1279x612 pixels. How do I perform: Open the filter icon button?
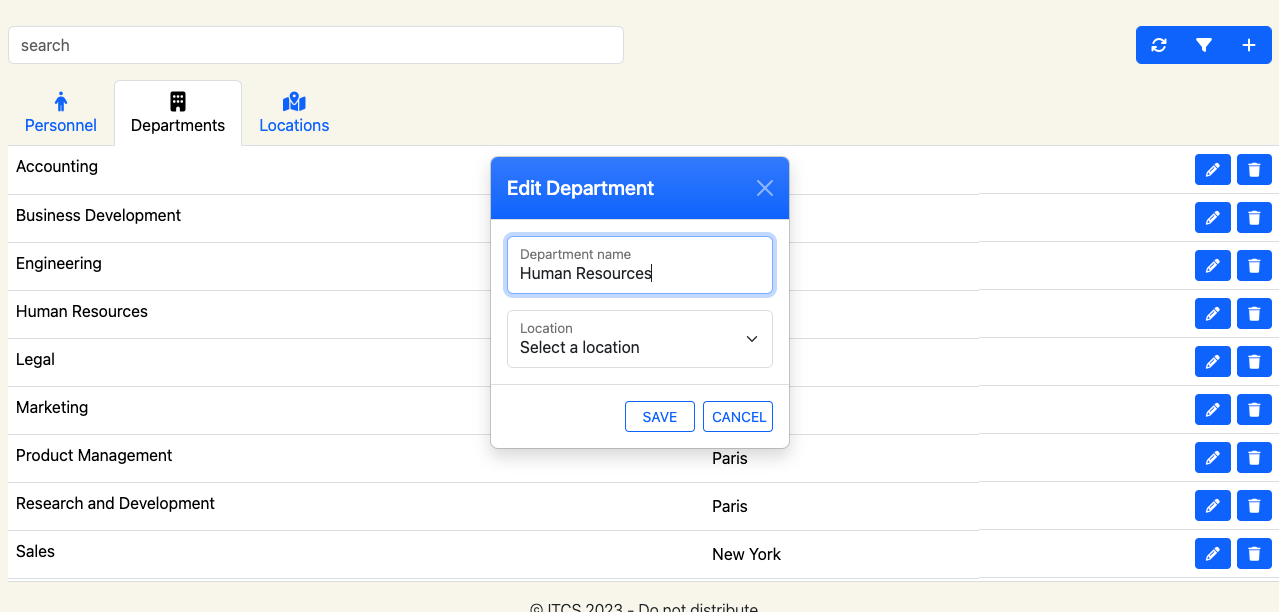[x=1204, y=45]
